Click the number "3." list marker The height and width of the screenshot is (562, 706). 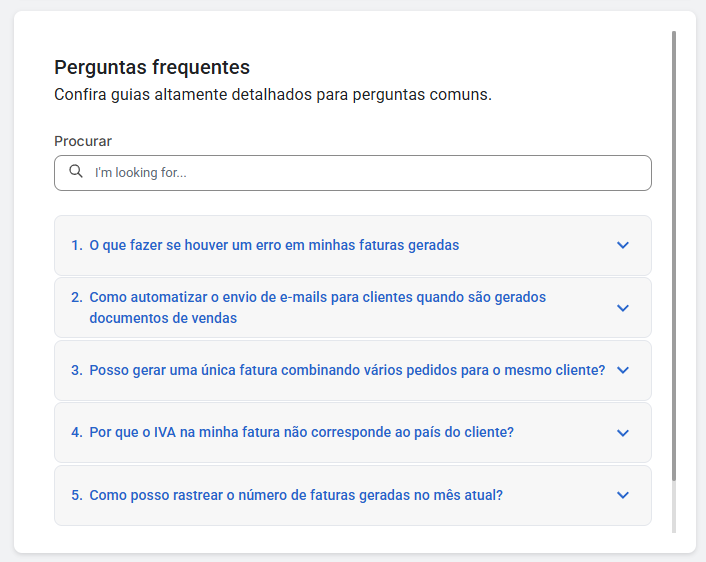(77, 370)
